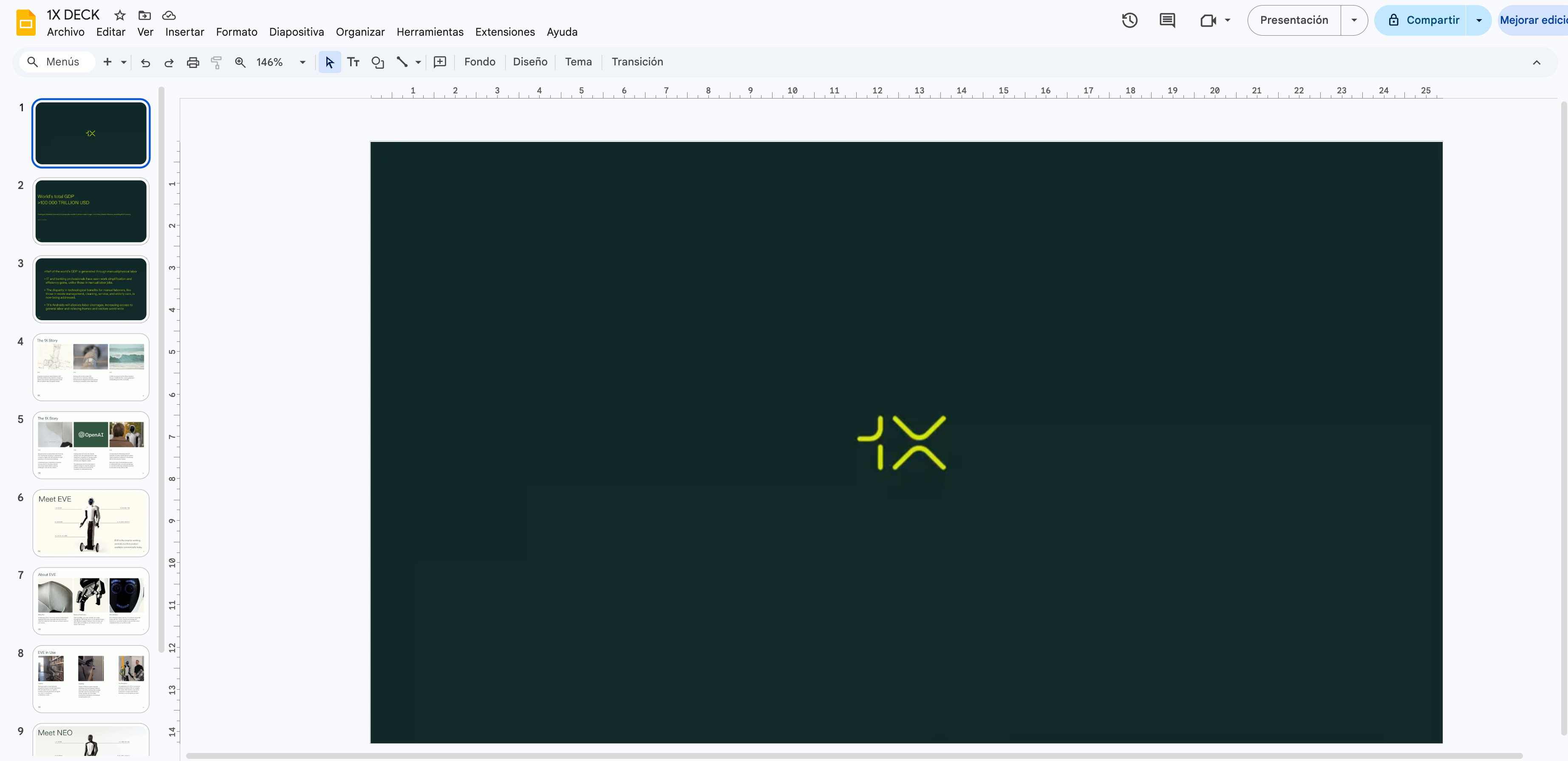
Task: Click the Transición button
Action: [x=637, y=62]
